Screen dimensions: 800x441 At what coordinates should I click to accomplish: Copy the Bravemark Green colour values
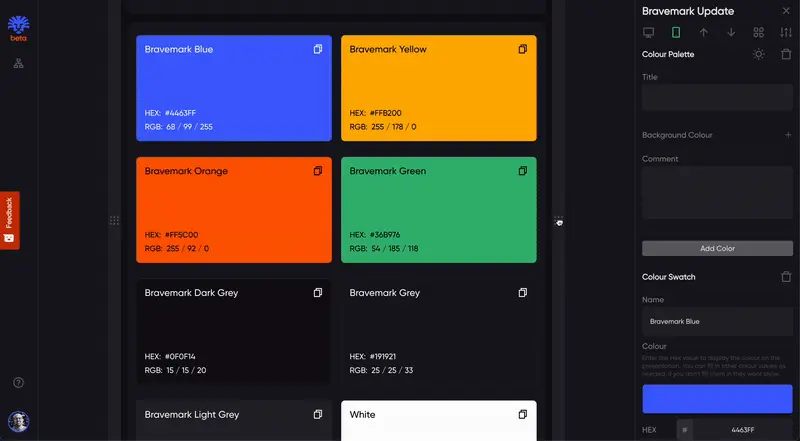click(x=522, y=171)
